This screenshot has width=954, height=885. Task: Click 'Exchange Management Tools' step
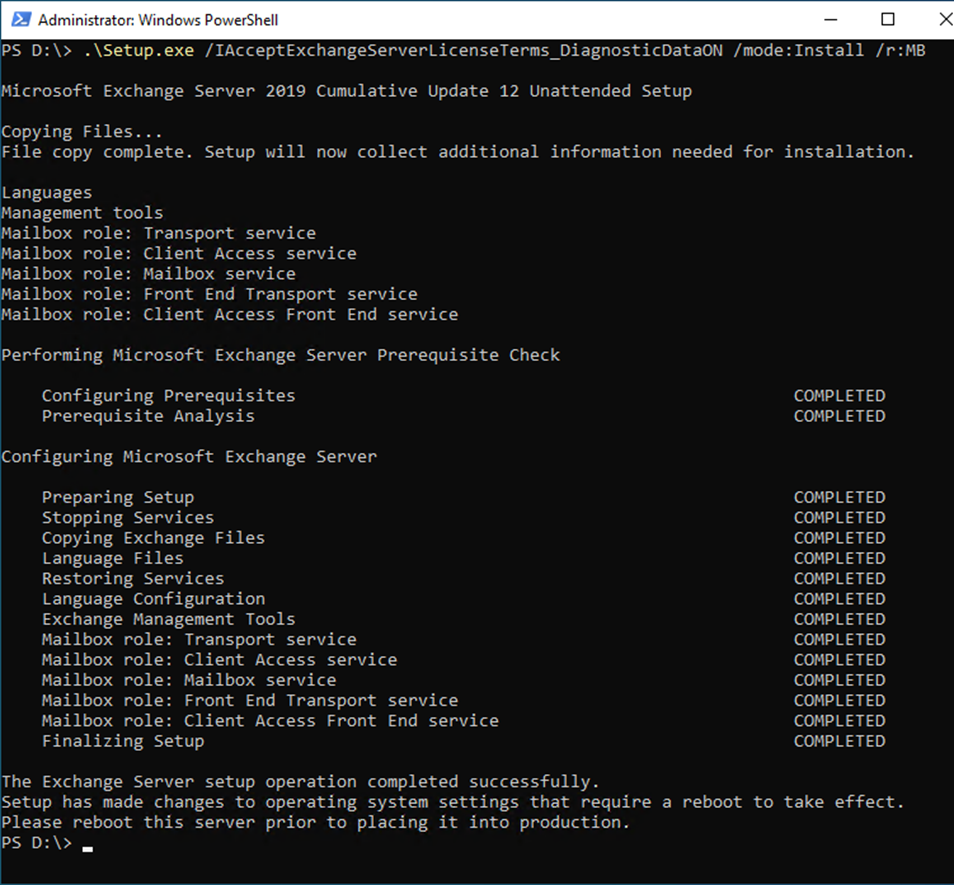[x=169, y=619]
